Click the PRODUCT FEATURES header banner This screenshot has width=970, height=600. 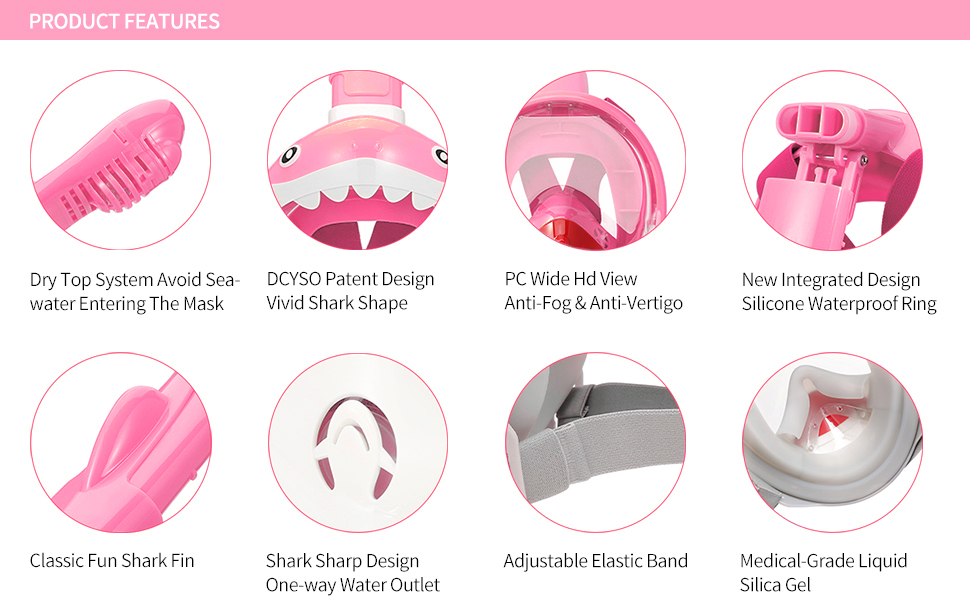[485, 20]
